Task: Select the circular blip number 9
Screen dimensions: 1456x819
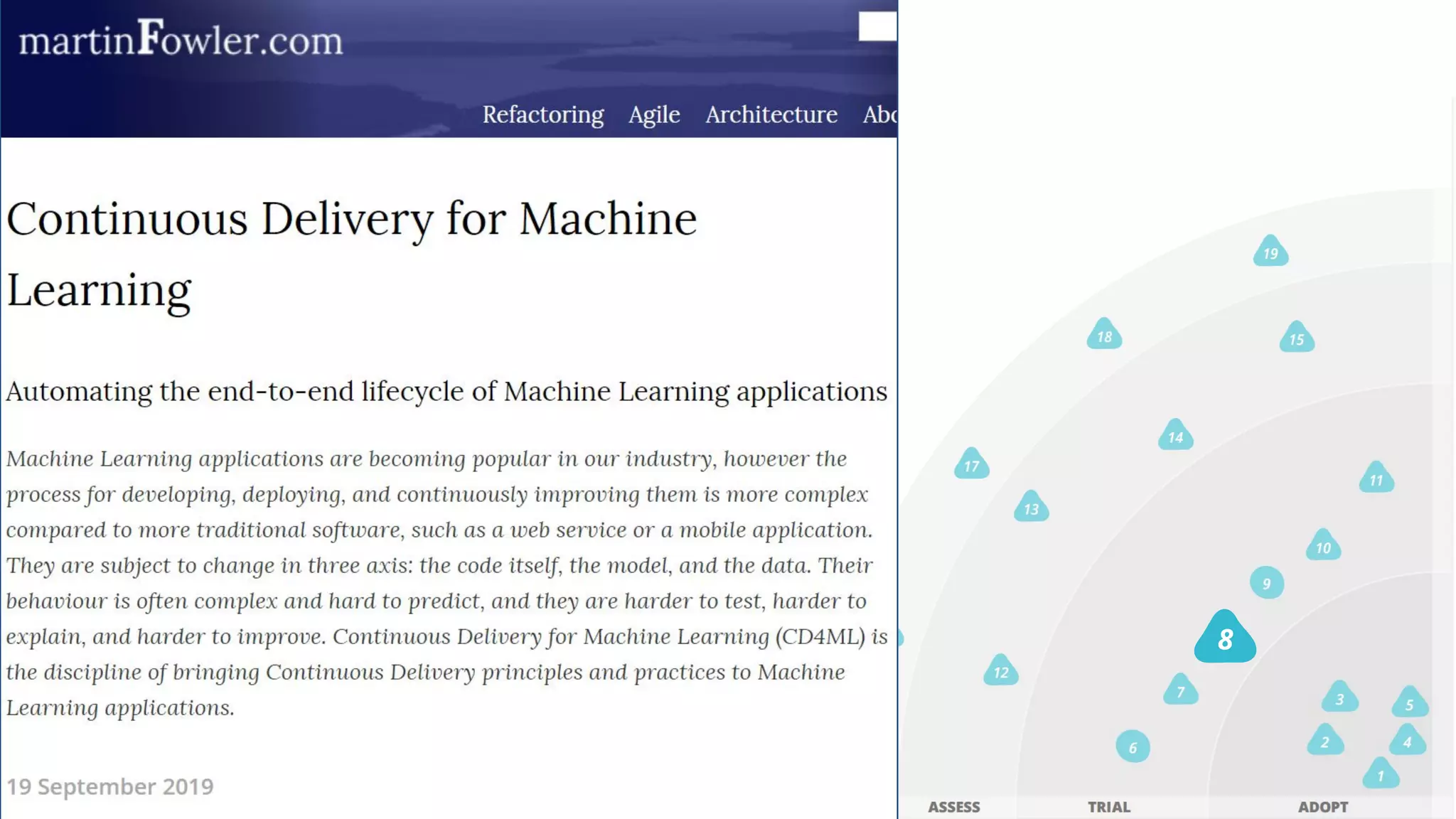Action: point(1266,583)
